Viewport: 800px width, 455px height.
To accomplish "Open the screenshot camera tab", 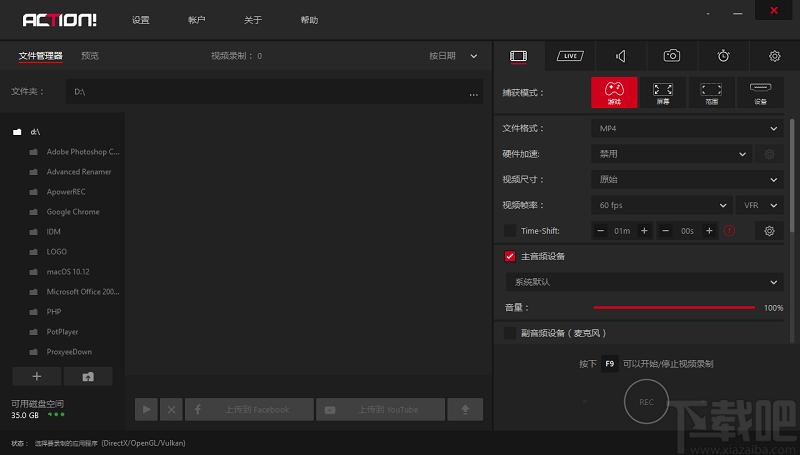I will click(671, 56).
